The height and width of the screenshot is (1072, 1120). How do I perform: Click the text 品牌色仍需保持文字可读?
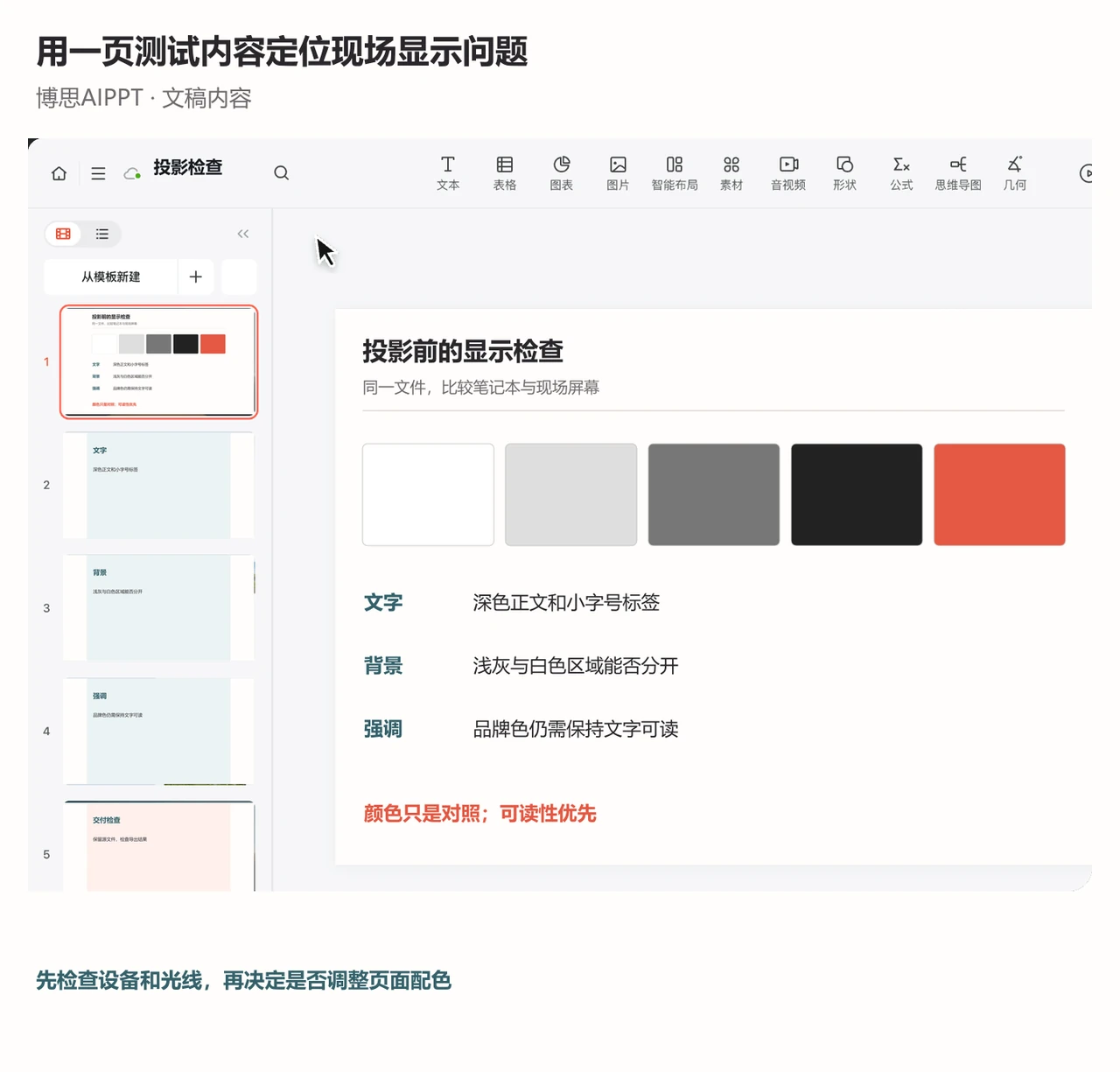click(x=576, y=729)
